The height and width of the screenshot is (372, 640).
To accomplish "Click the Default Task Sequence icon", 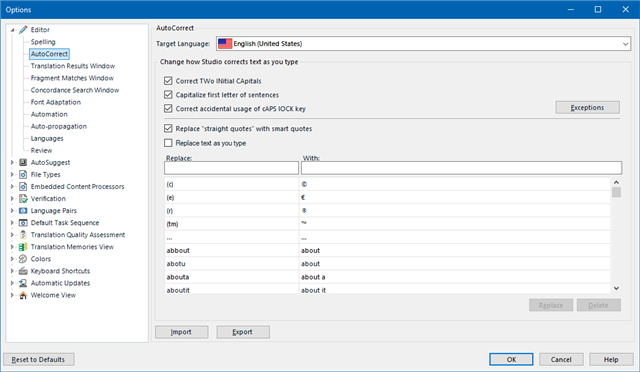I will click(23, 223).
